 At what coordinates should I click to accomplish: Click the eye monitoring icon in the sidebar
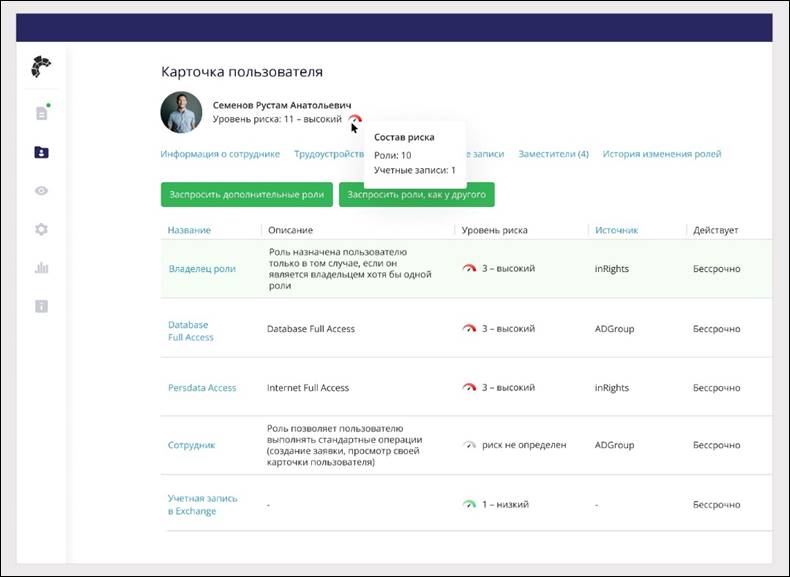click(41, 190)
